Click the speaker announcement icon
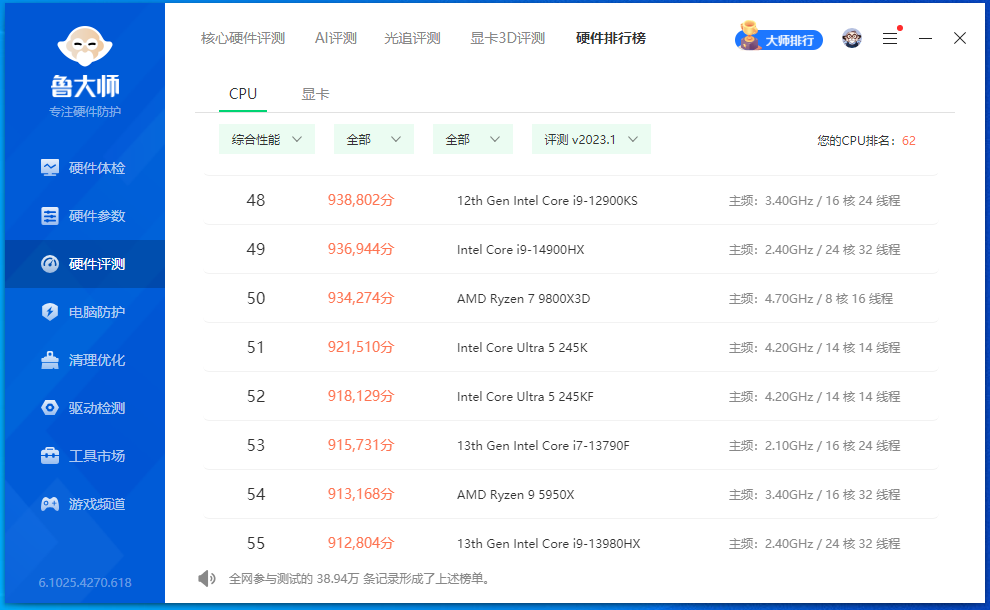990x610 pixels. (x=206, y=578)
